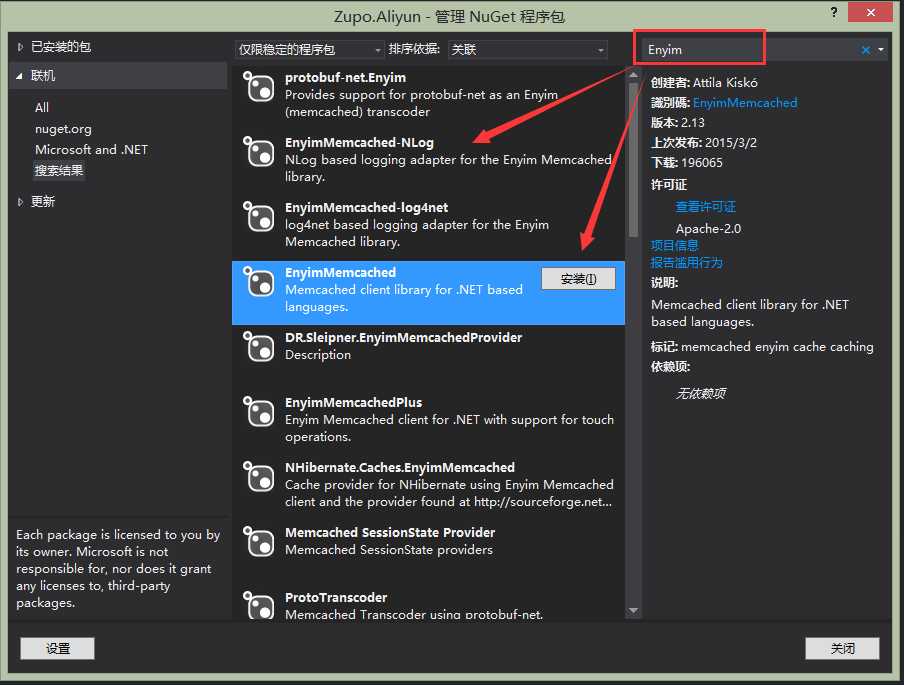The width and height of the screenshot is (904, 685).
Task: Select the All source
Action: tap(42, 108)
